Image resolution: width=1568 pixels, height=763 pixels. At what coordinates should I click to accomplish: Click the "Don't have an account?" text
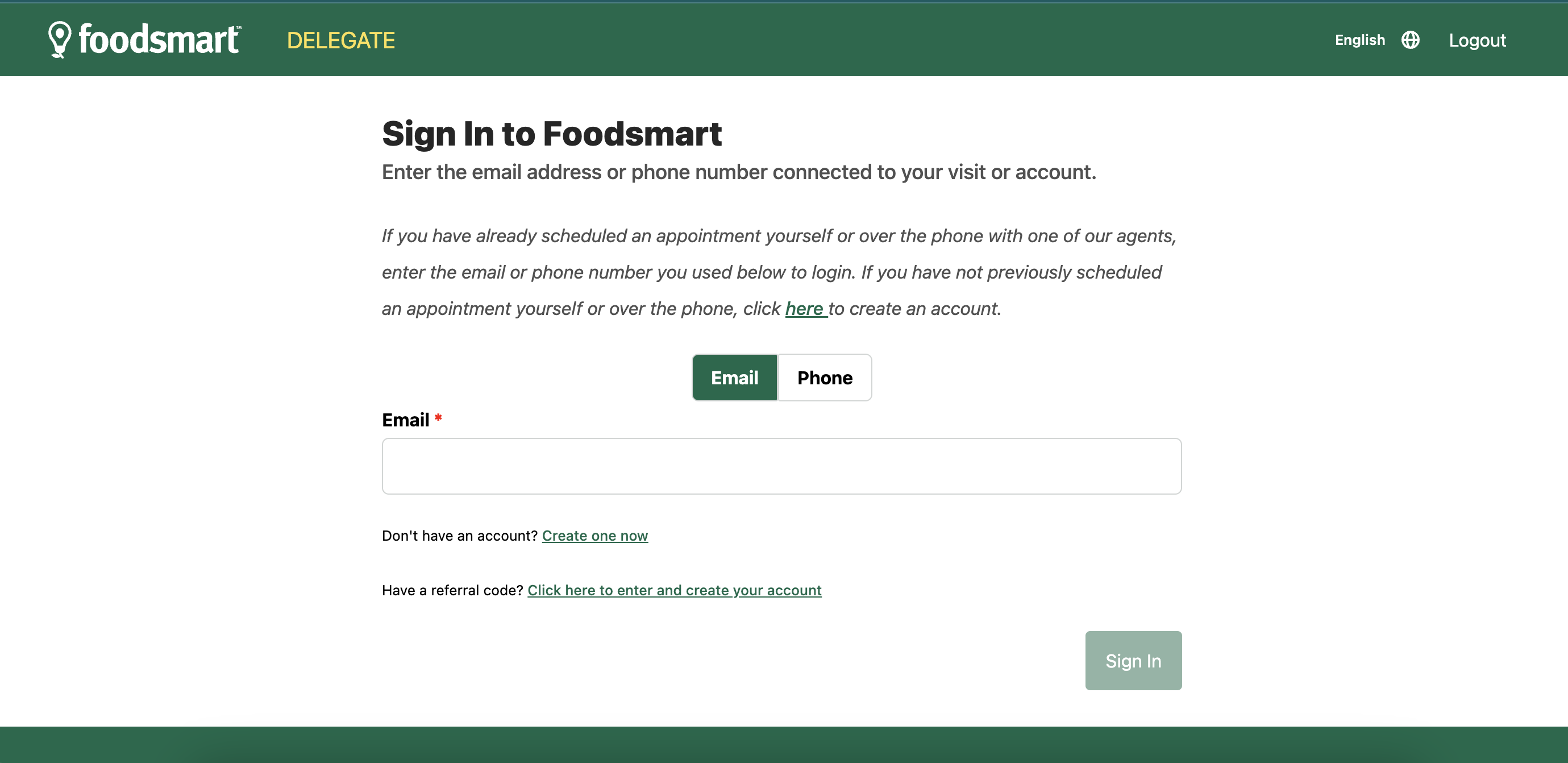(459, 536)
